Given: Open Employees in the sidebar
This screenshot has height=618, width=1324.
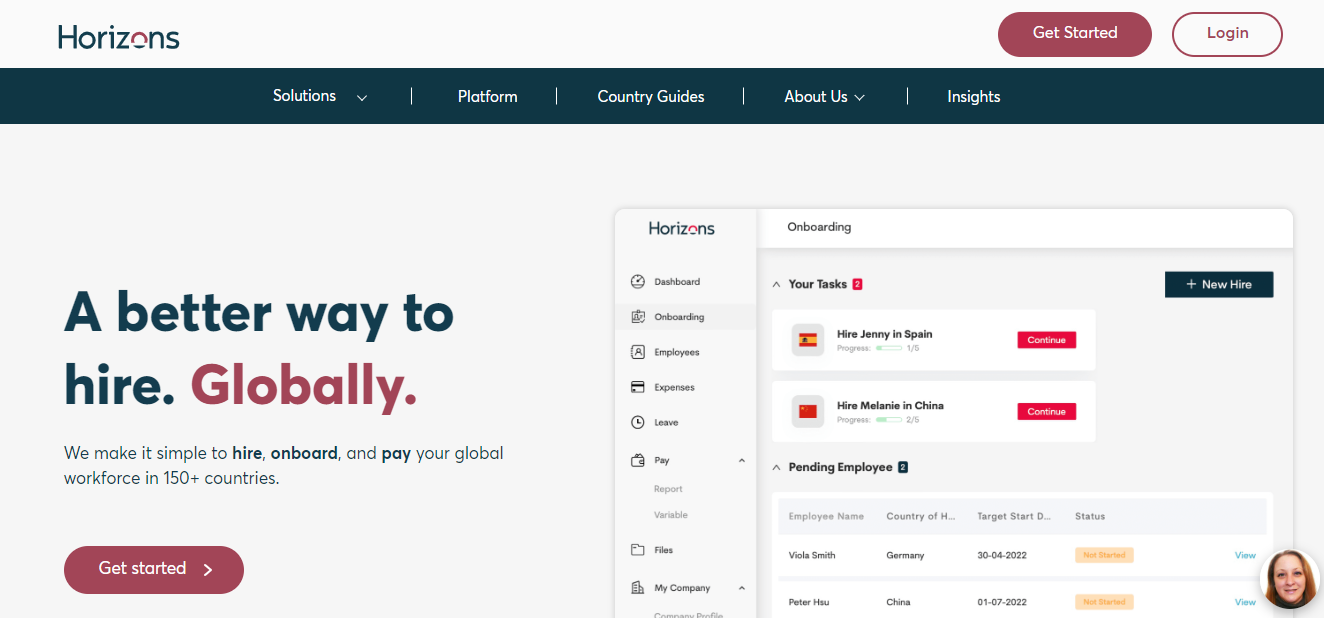Looking at the screenshot, I should click(x=677, y=352).
